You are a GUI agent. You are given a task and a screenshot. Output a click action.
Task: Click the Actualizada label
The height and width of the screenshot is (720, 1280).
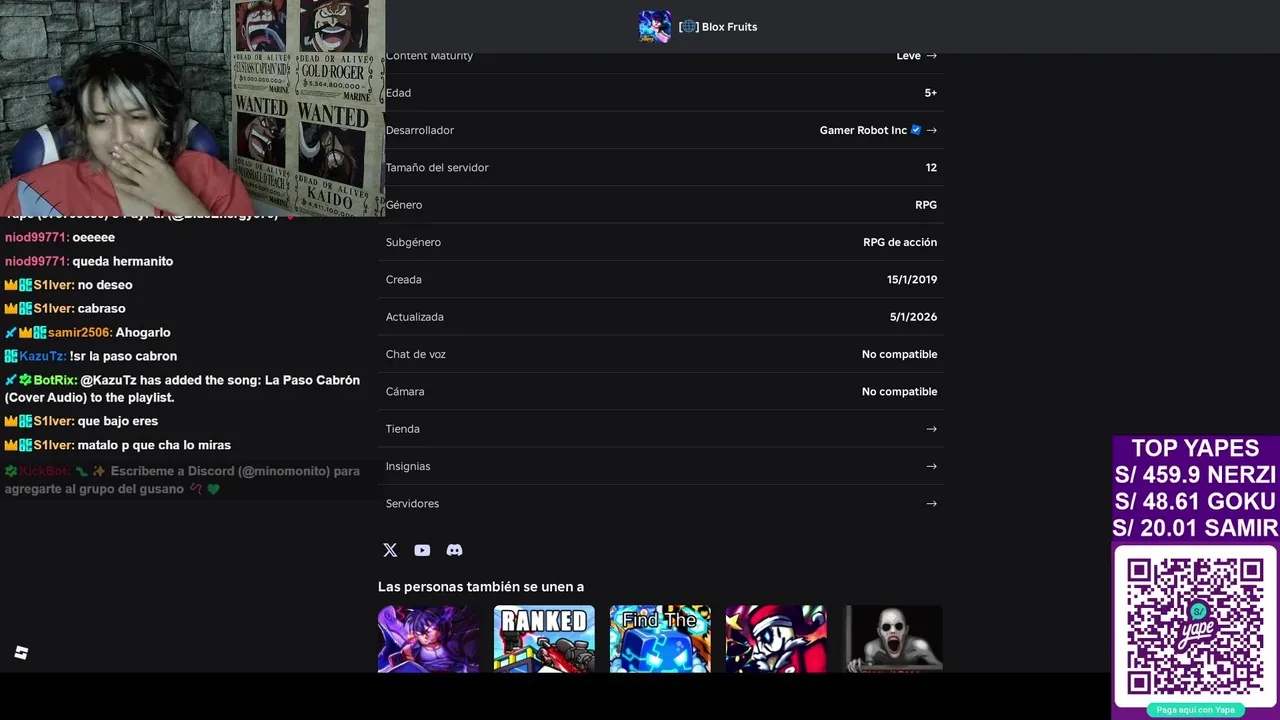[x=415, y=317]
